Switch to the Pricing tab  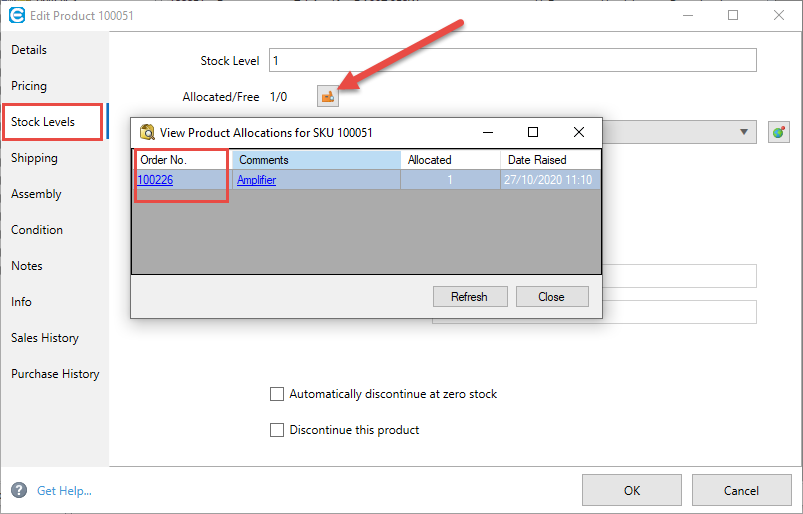tap(29, 86)
